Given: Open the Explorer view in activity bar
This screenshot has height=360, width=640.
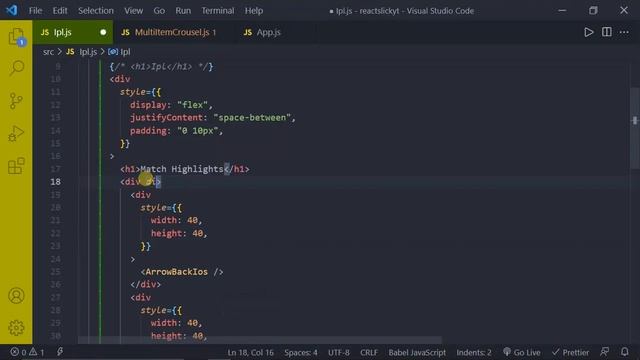Looking at the screenshot, I should click(x=16, y=37).
